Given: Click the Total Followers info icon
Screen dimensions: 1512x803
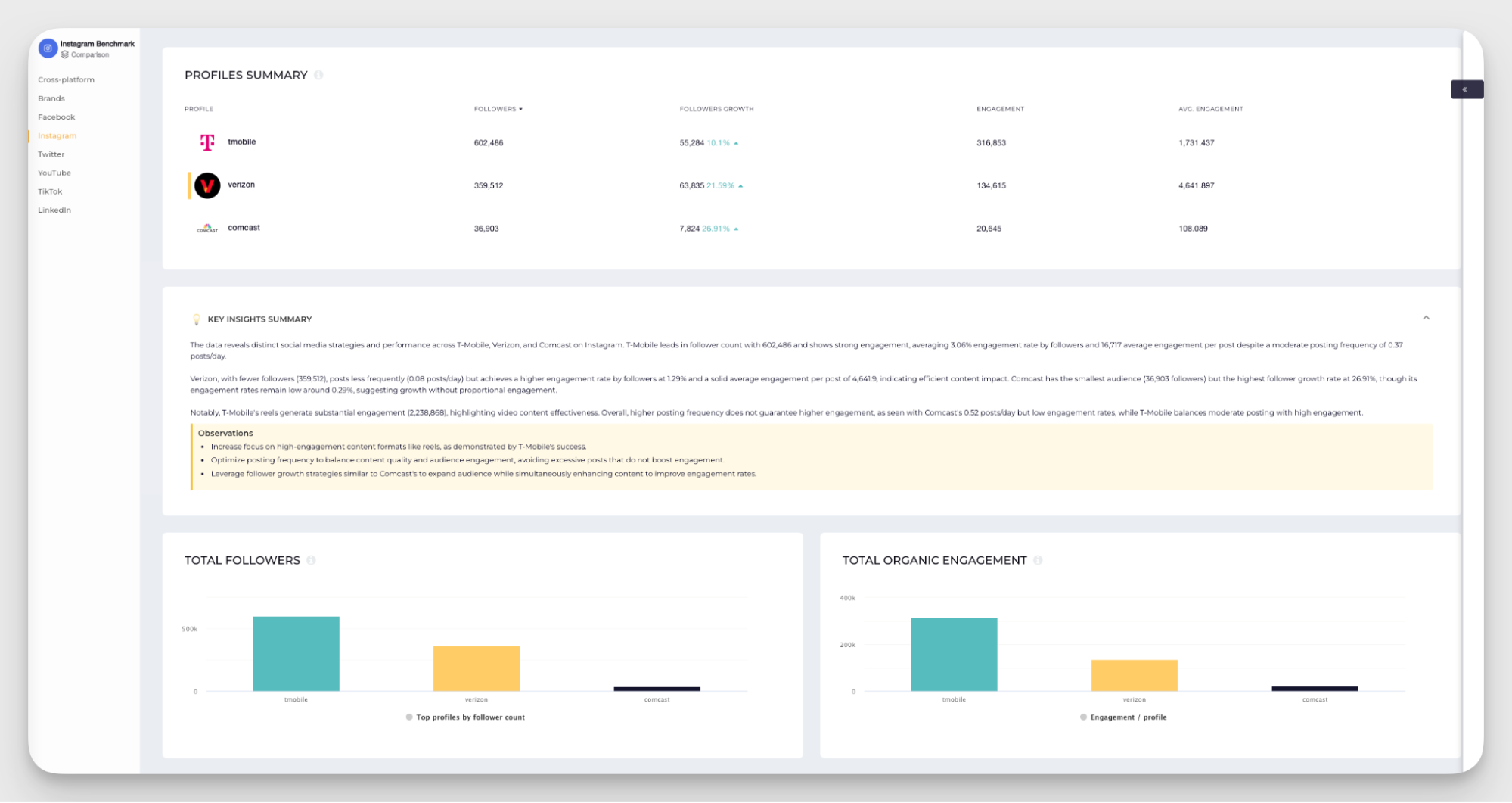Looking at the screenshot, I should tap(311, 560).
